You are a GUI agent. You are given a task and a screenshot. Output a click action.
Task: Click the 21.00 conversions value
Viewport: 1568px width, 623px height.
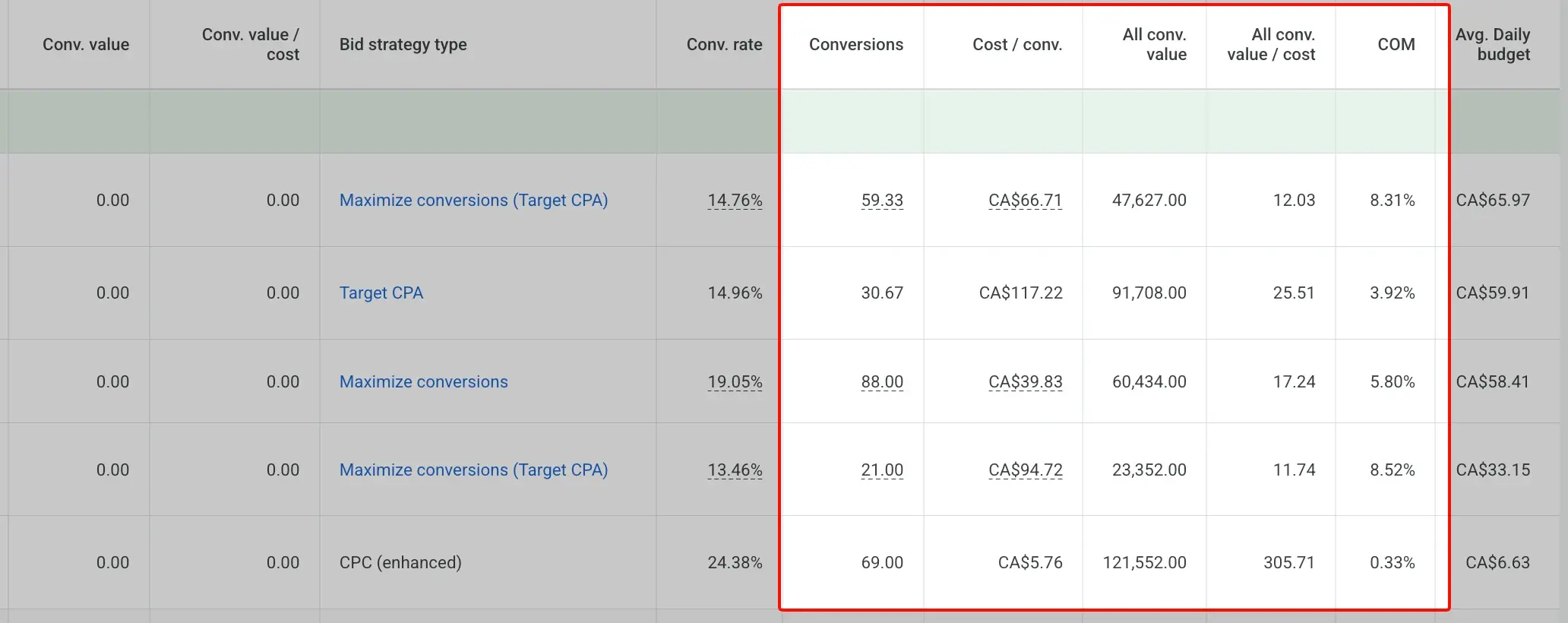pyautogui.click(x=882, y=470)
